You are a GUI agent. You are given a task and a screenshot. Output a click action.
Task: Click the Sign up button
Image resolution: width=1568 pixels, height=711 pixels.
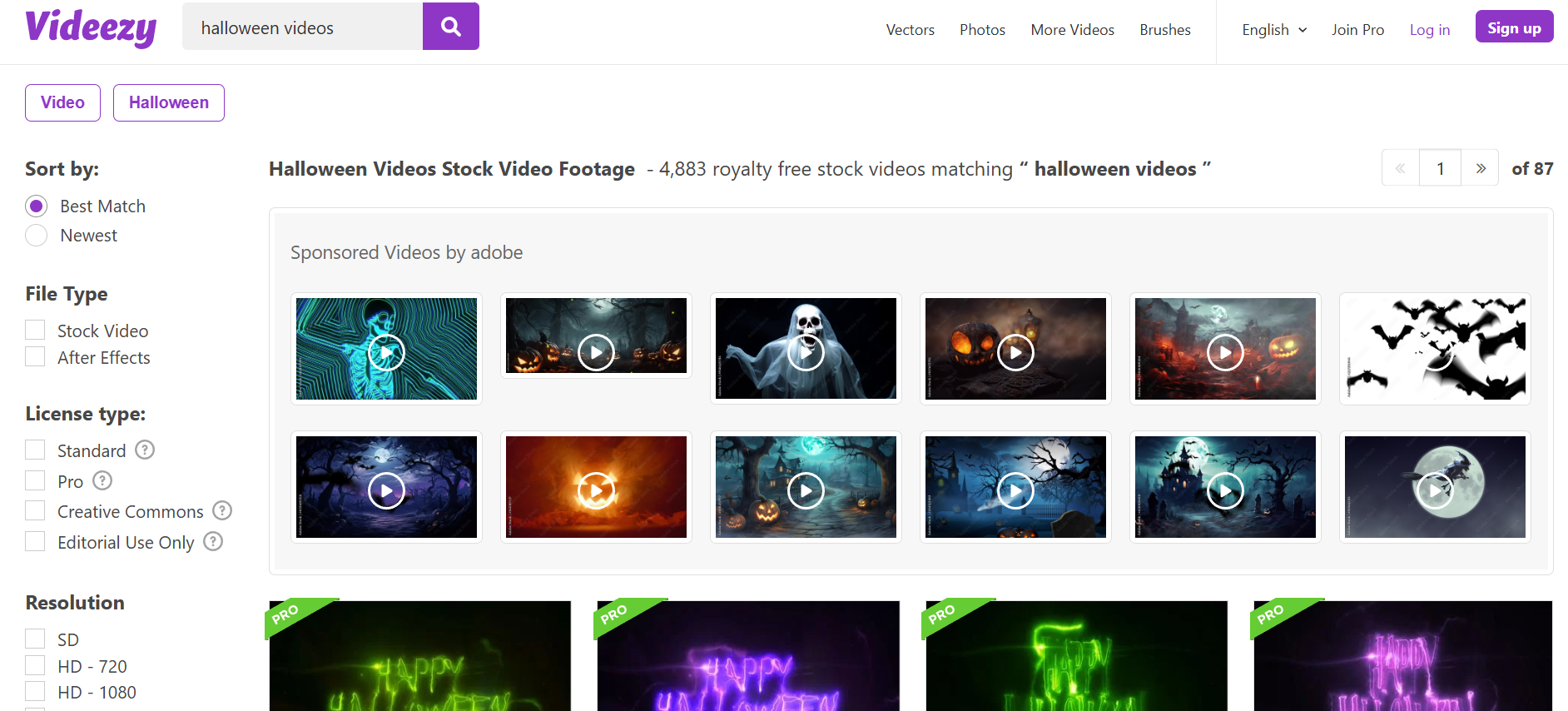(x=1514, y=27)
